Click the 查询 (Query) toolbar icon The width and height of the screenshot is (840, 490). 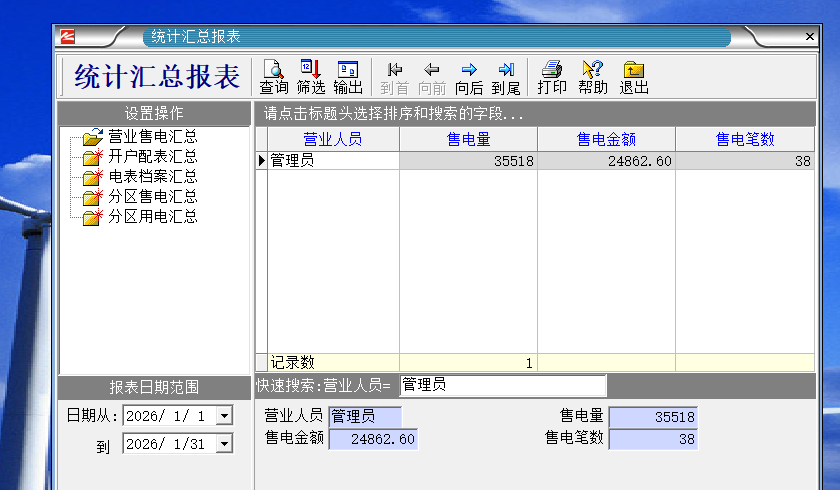274,77
